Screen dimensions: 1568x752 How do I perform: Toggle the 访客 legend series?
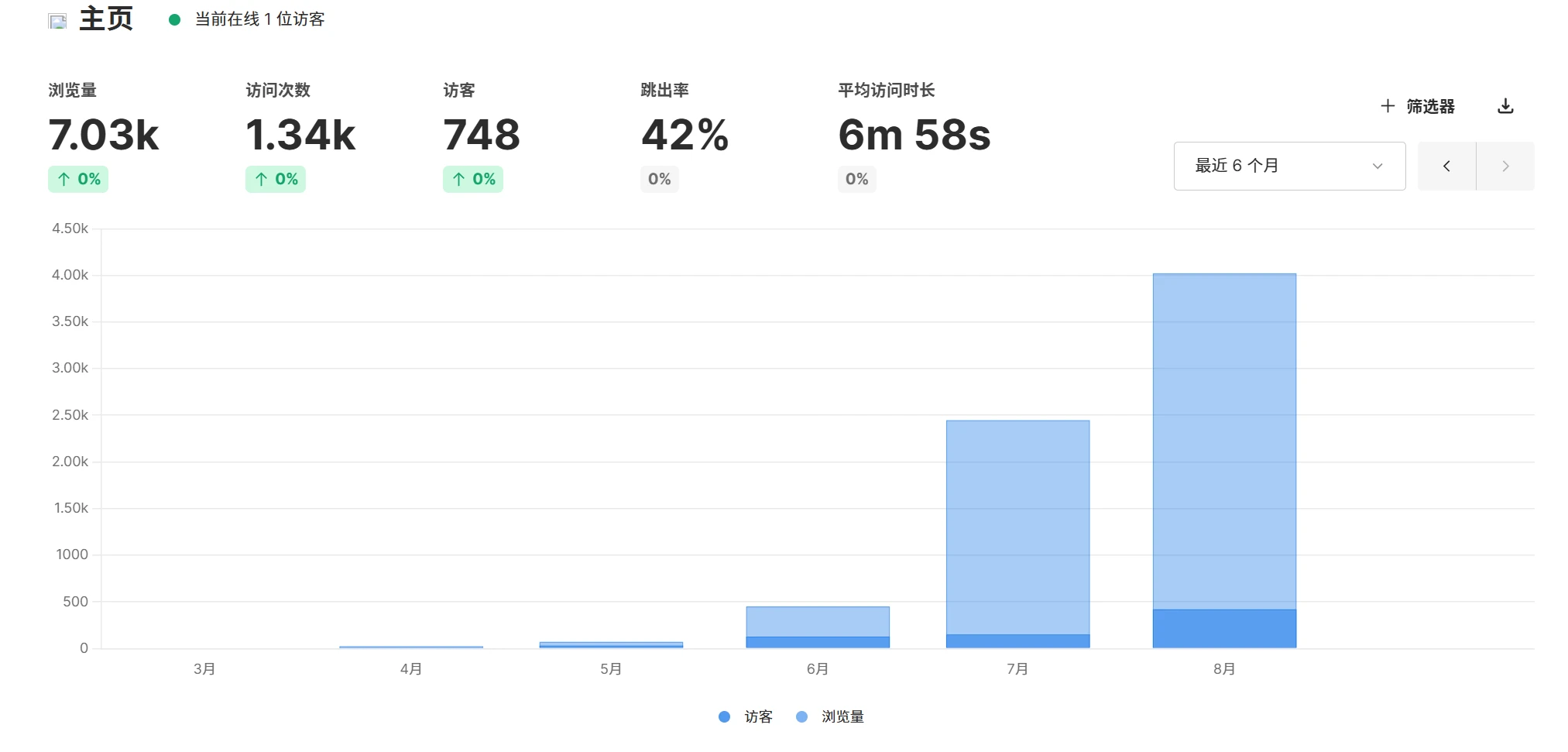pos(746,717)
